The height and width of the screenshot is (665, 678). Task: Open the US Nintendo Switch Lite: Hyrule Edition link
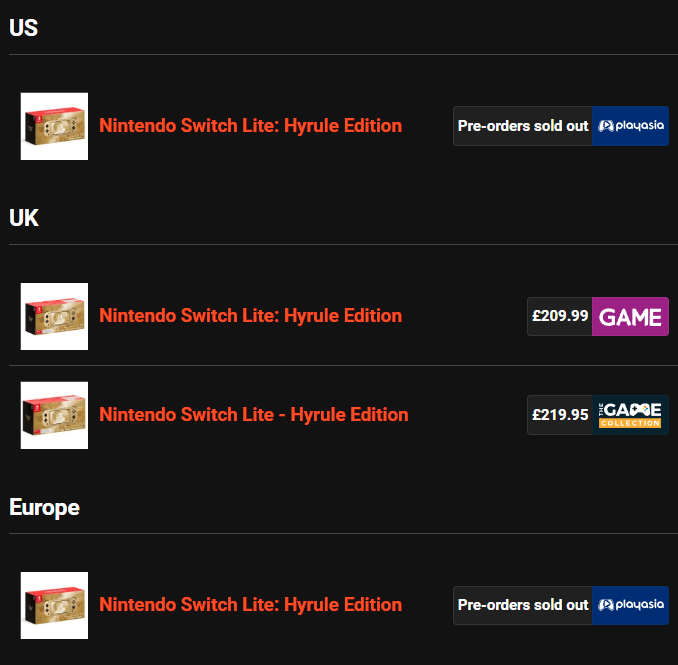(x=250, y=126)
